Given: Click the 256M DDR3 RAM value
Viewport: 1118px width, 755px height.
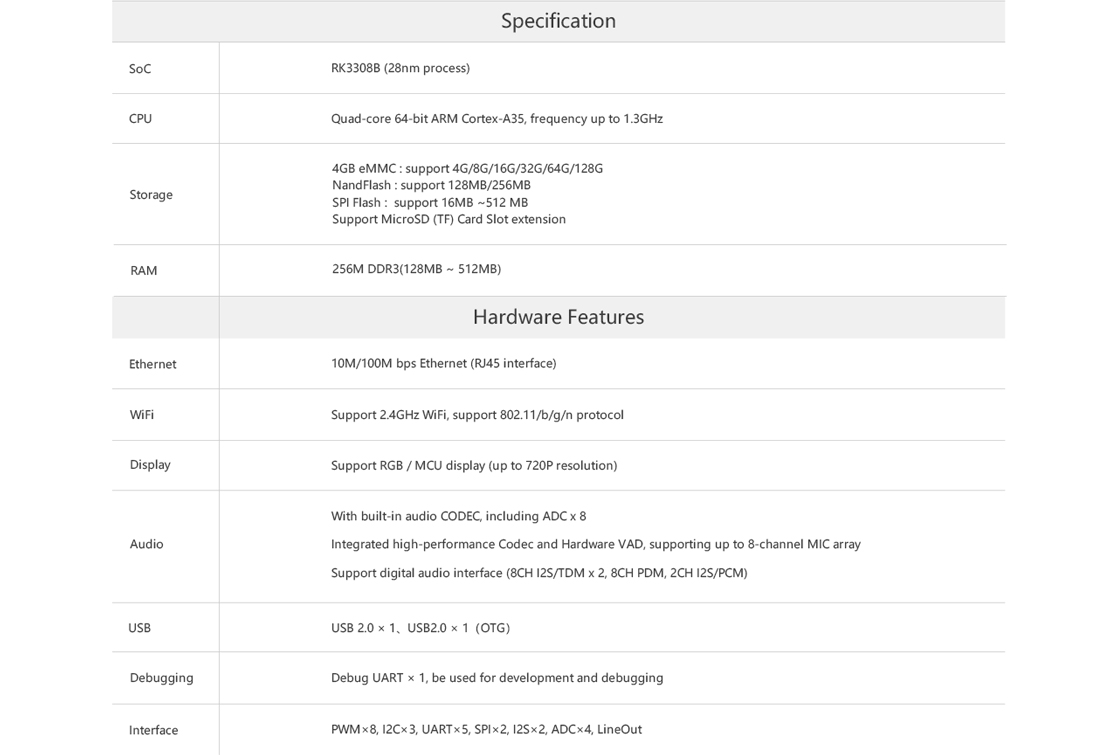Looking at the screenshot, I should tap(416, 269).
